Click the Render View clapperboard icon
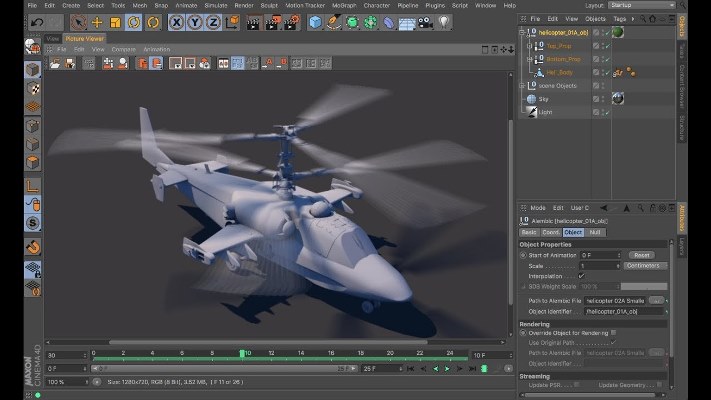Image resolution: width=711 pixels, height=400 pixels. click(253, 22)
